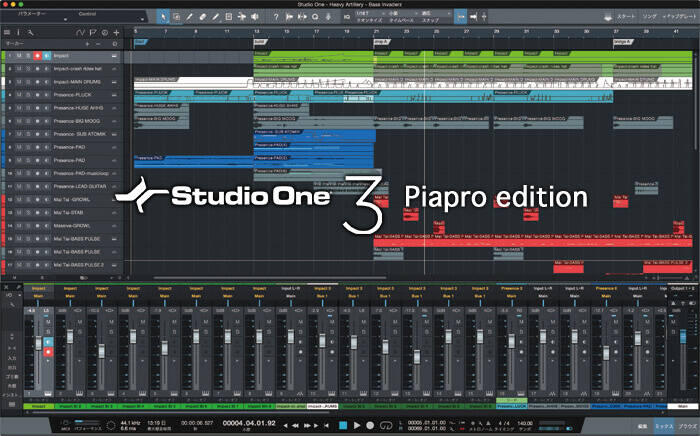Toggle monitor on the Impact track

pos(46,56)
